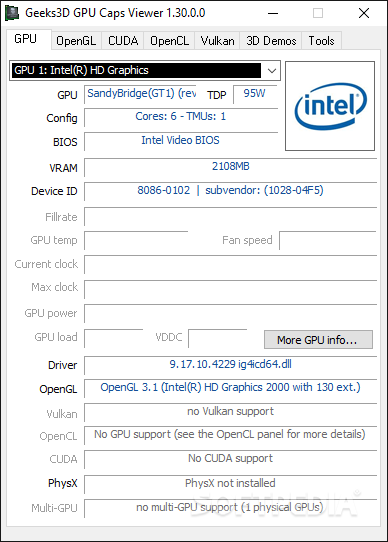This screenshot has width=388, height=542.
Task: Minimize the GPU Caps Viewer window
Action: [x=273, y=13]
